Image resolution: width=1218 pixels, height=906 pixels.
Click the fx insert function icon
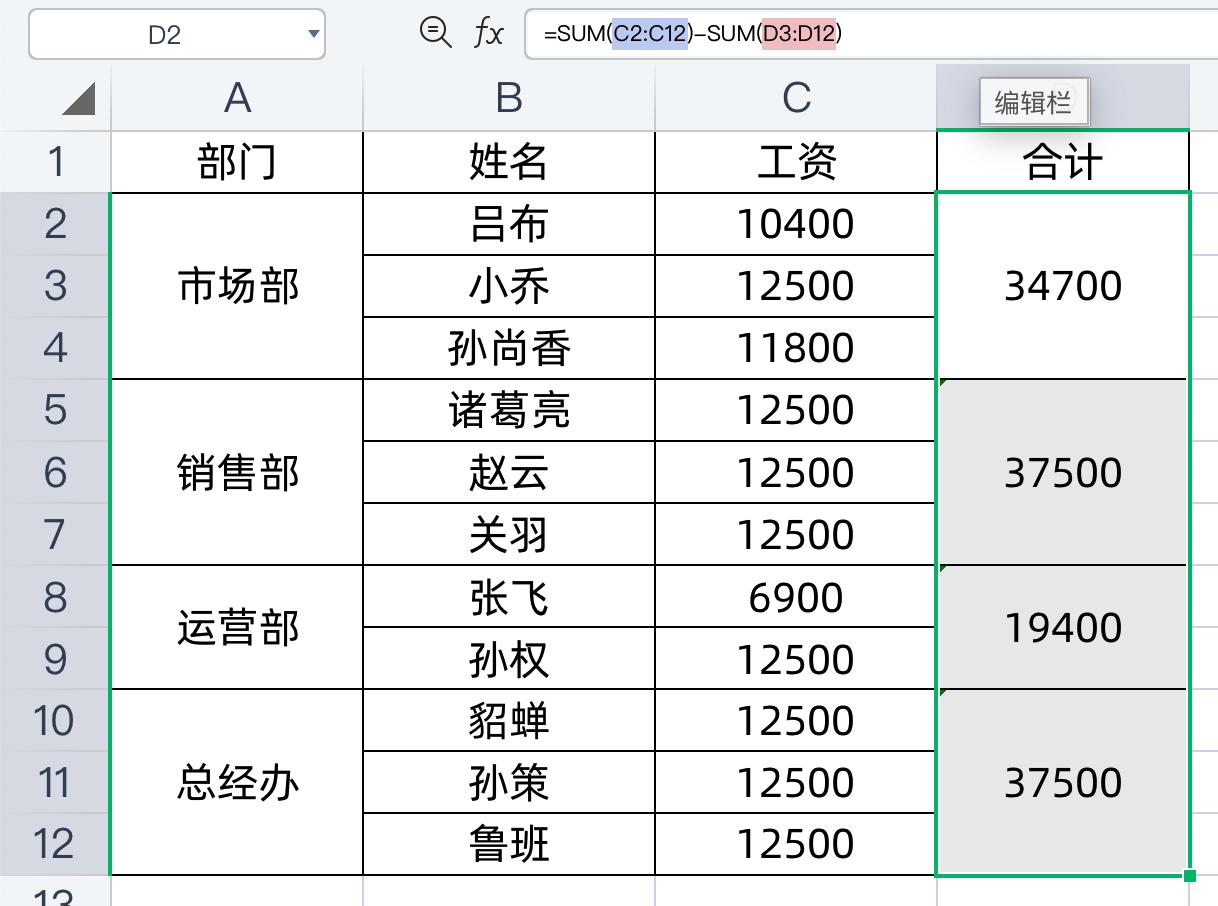(x=489, y=31)
